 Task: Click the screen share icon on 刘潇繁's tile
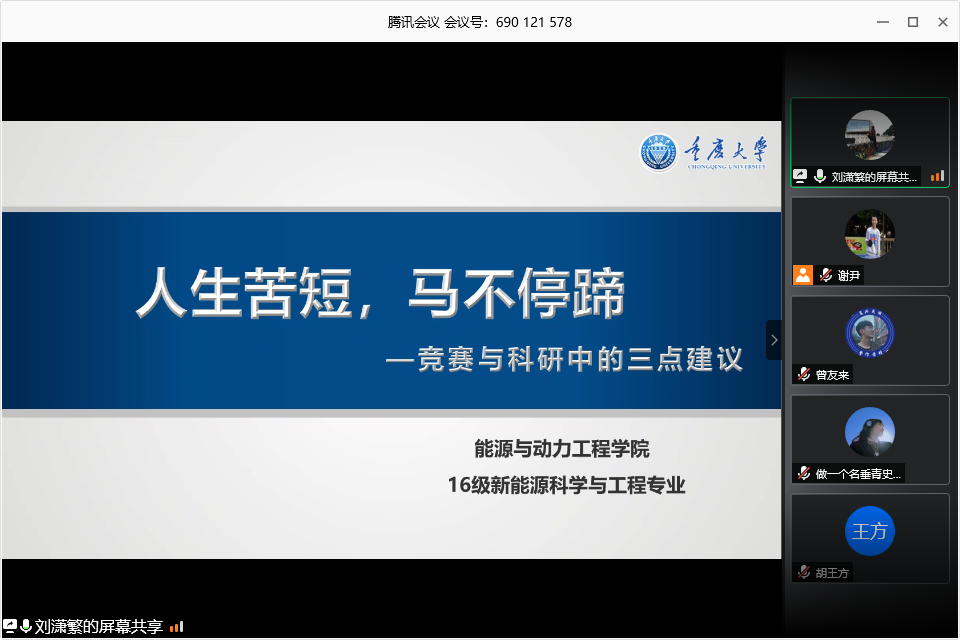coord(800,176)
